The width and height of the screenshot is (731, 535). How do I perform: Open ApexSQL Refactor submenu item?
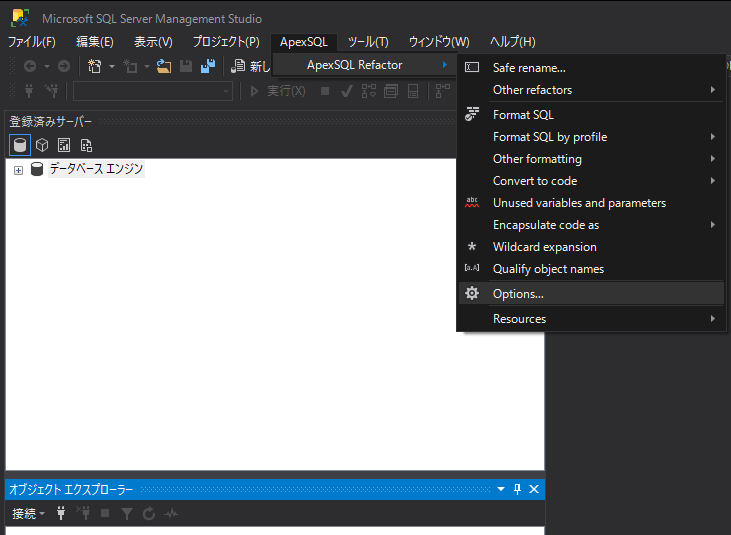click(x=364, y=65)
